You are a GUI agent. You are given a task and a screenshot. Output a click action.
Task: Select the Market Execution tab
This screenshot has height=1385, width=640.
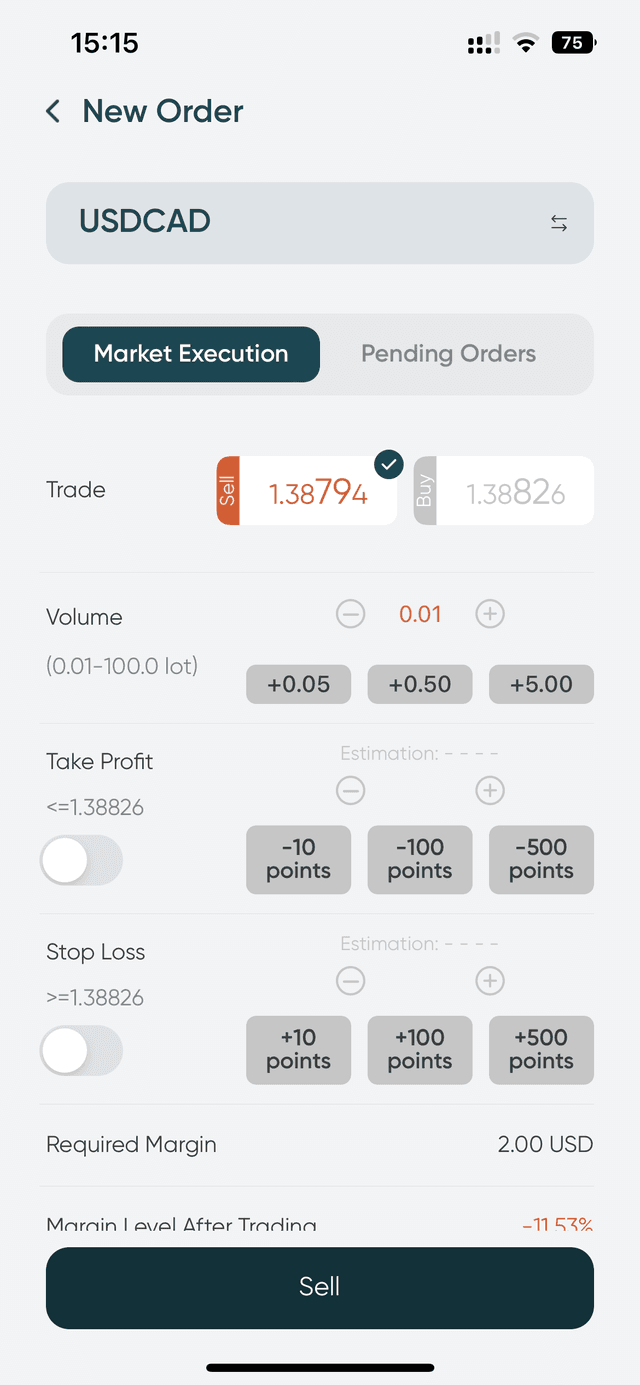(x=190, y=354)
